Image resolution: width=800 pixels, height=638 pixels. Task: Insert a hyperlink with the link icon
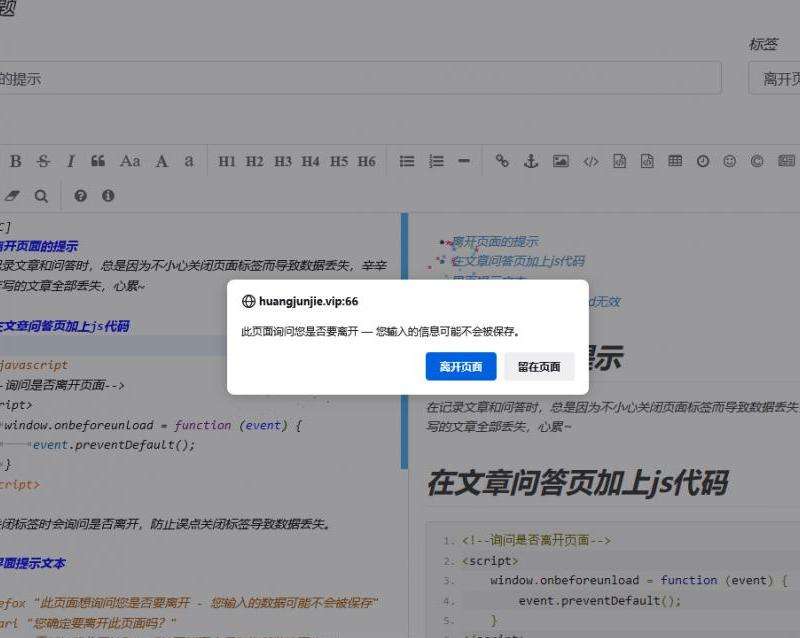(502, 161)
